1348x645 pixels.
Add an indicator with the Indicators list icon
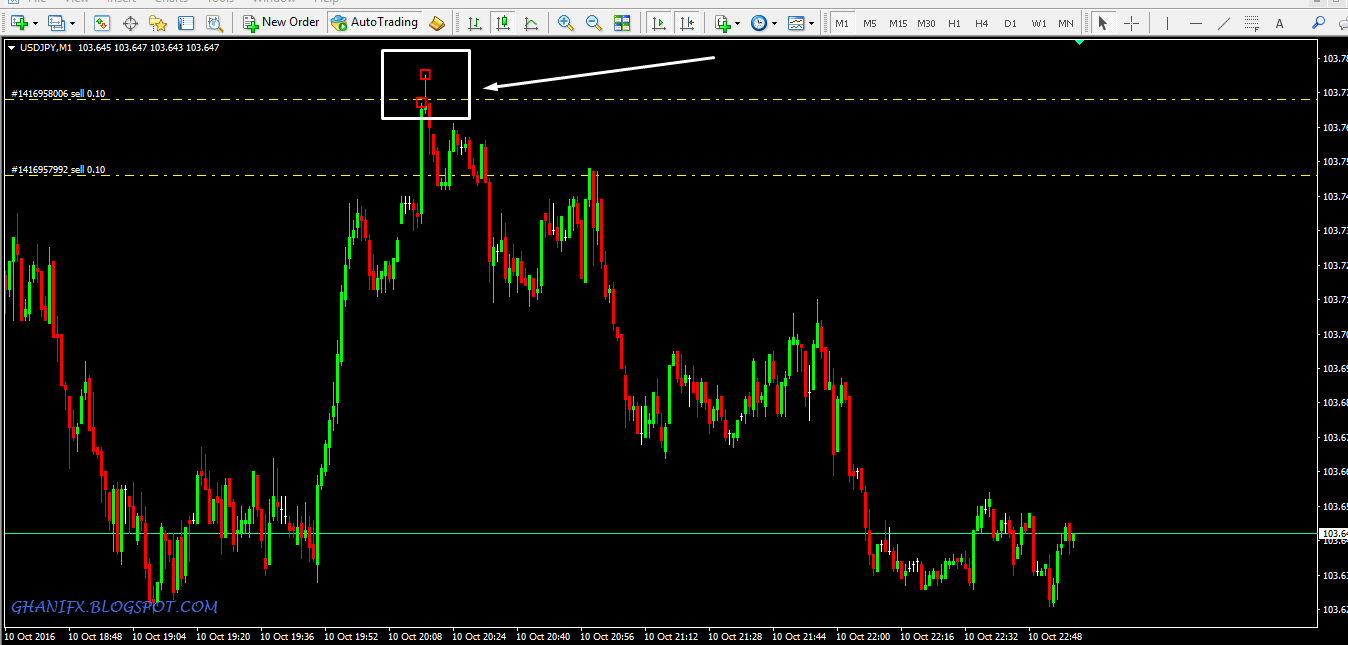click(x=723, y=22)
